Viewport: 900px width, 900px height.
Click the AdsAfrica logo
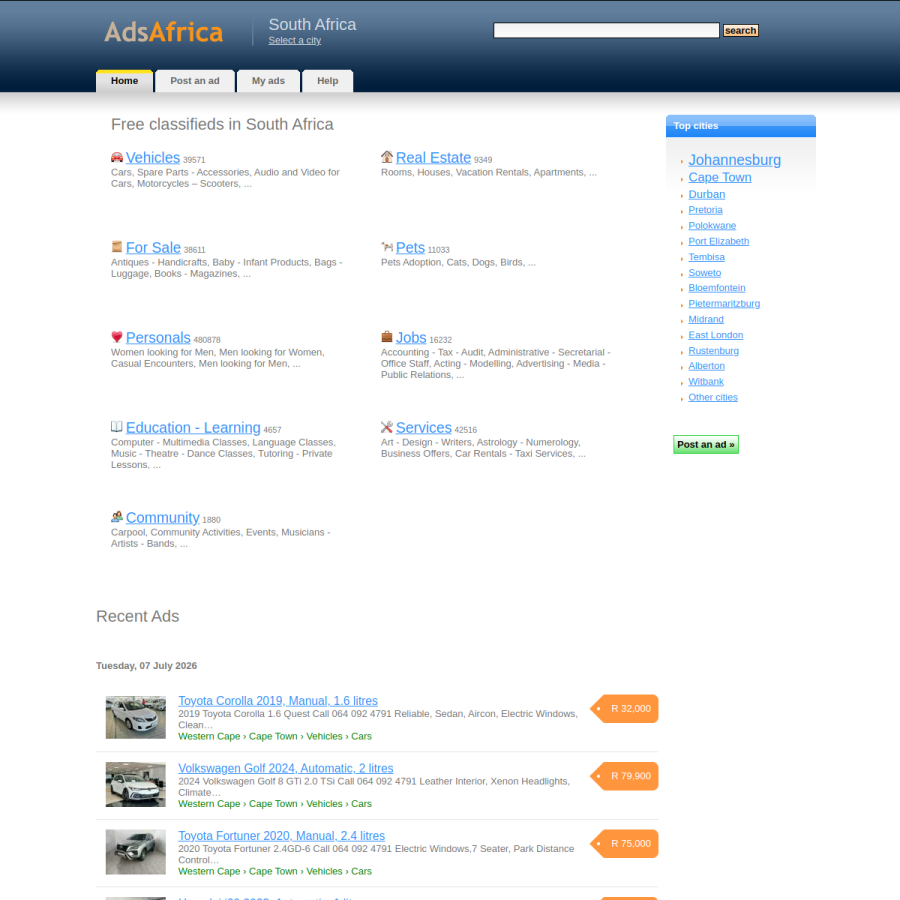pyautogui.click(x=164, y=32)
